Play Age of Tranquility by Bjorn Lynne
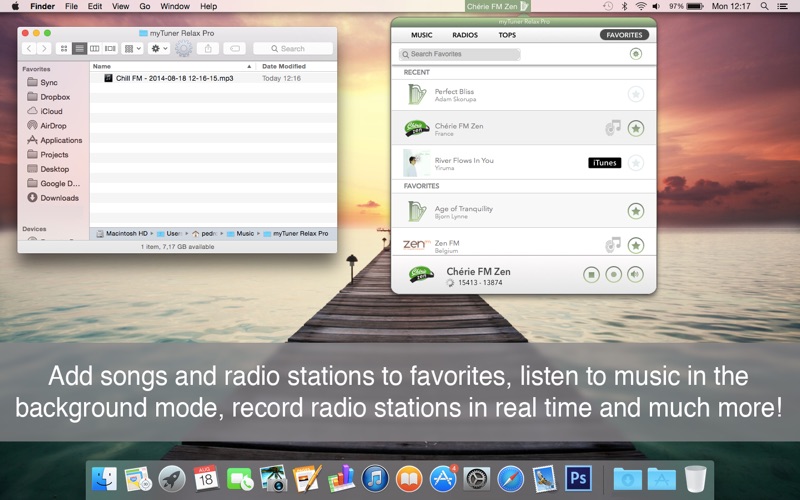 524,211
